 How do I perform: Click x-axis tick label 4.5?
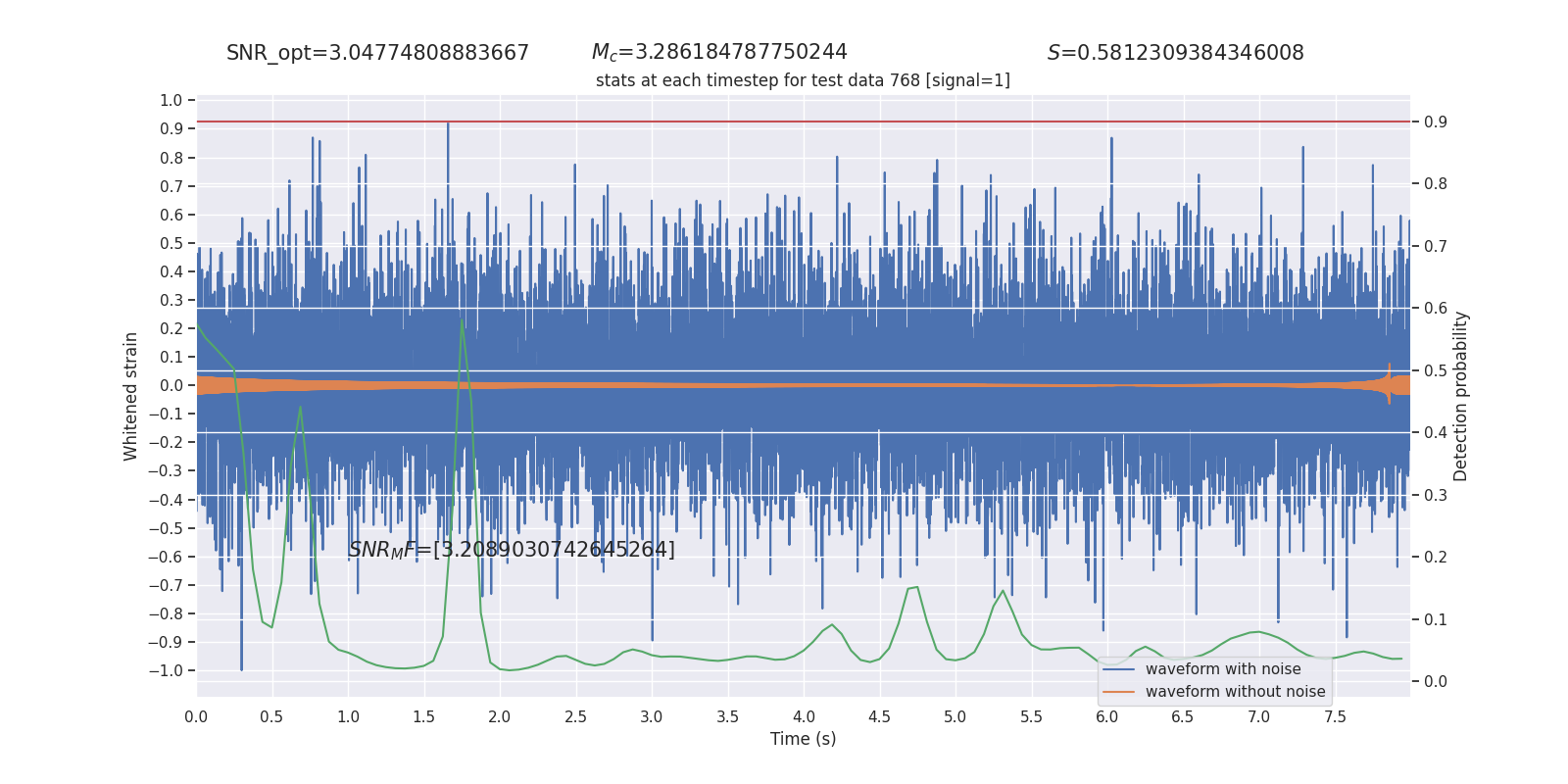[x=879, y=717]
